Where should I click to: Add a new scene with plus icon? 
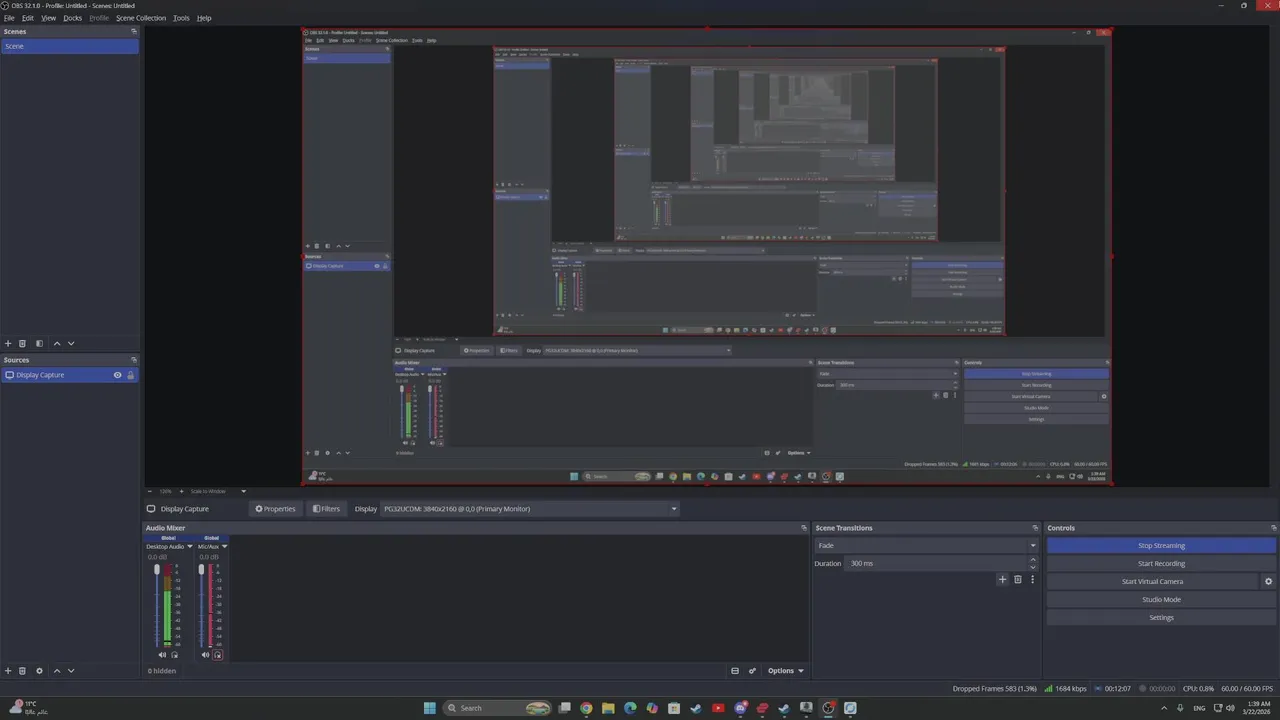[x=8, y=344]
